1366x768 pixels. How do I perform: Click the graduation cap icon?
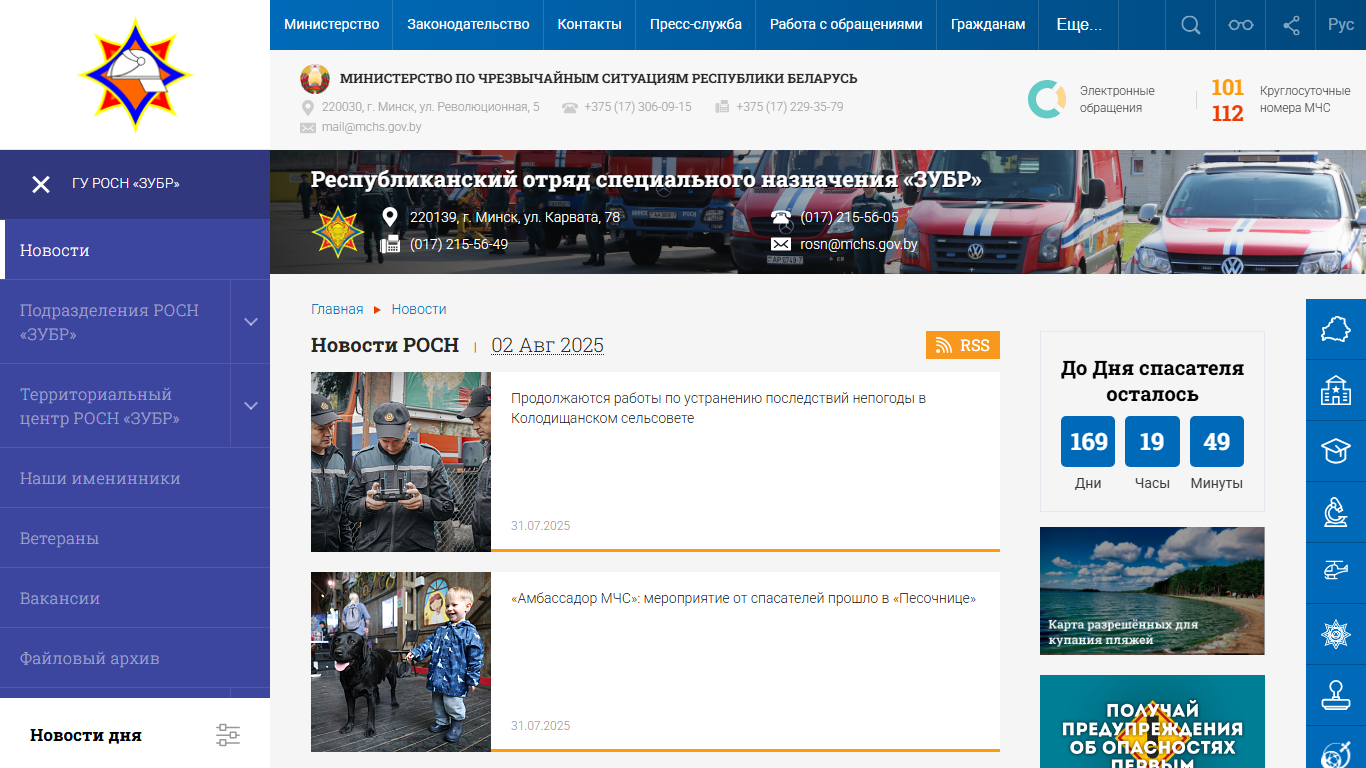tap(1336, 451)
